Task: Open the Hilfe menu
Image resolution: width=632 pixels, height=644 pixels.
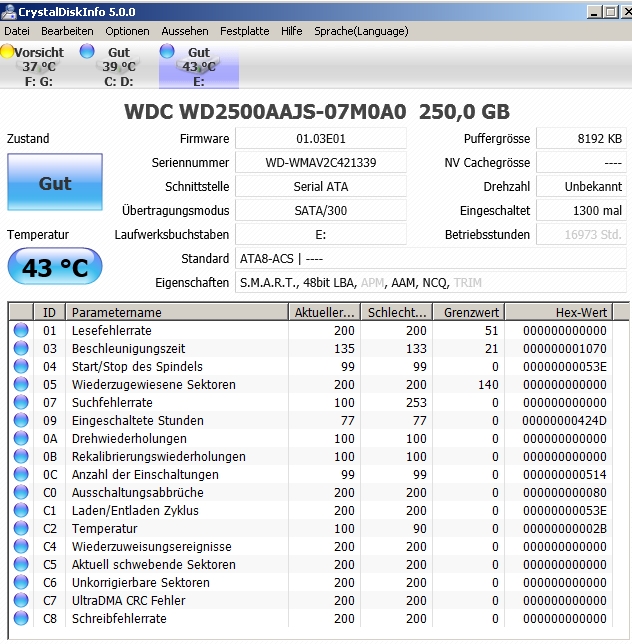Action: pyautogui.click(x=292, y=31)
